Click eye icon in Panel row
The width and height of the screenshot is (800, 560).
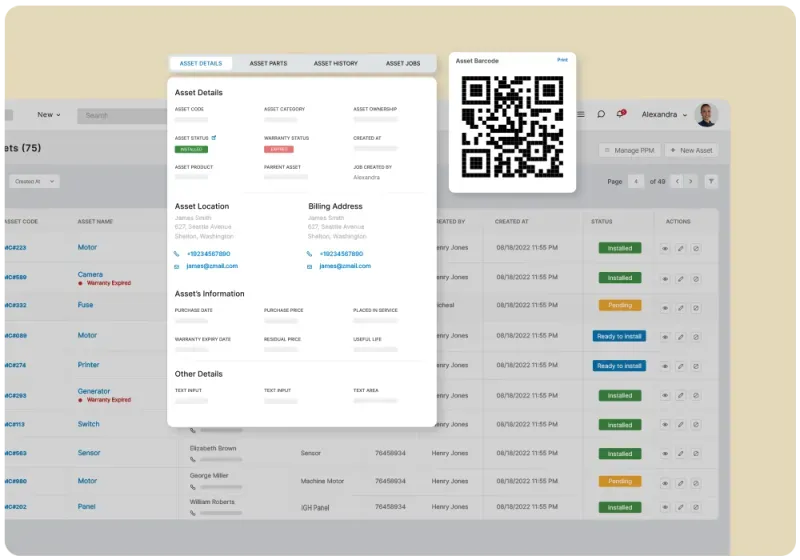(665, 507)
